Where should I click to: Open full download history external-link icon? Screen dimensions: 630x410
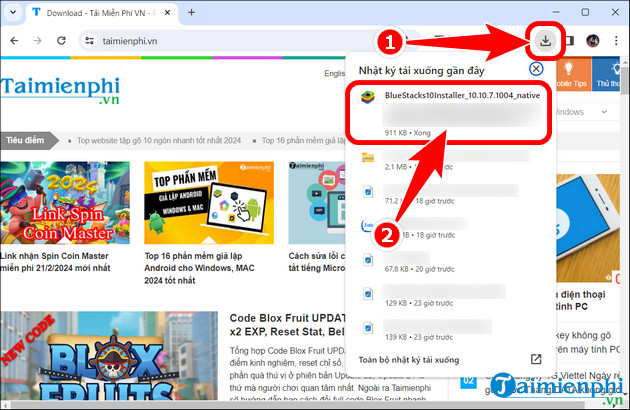tap(535, 359)
